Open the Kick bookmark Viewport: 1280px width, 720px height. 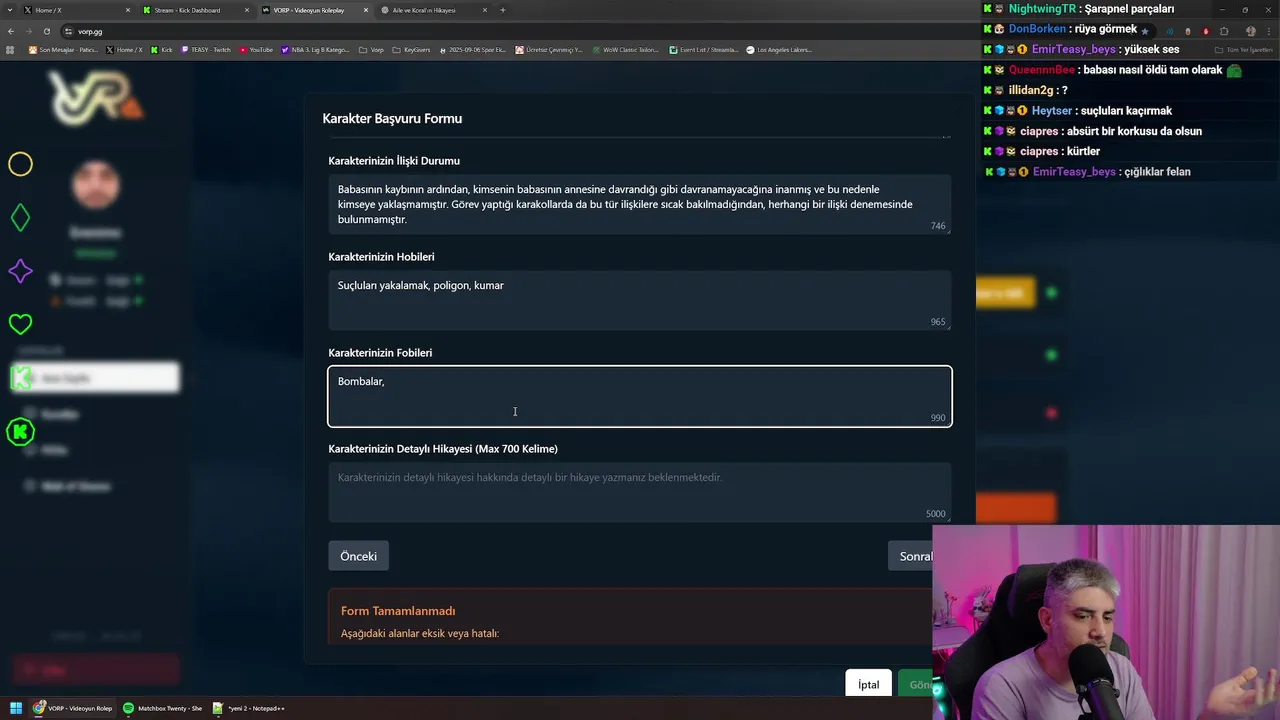pos(162,49)
